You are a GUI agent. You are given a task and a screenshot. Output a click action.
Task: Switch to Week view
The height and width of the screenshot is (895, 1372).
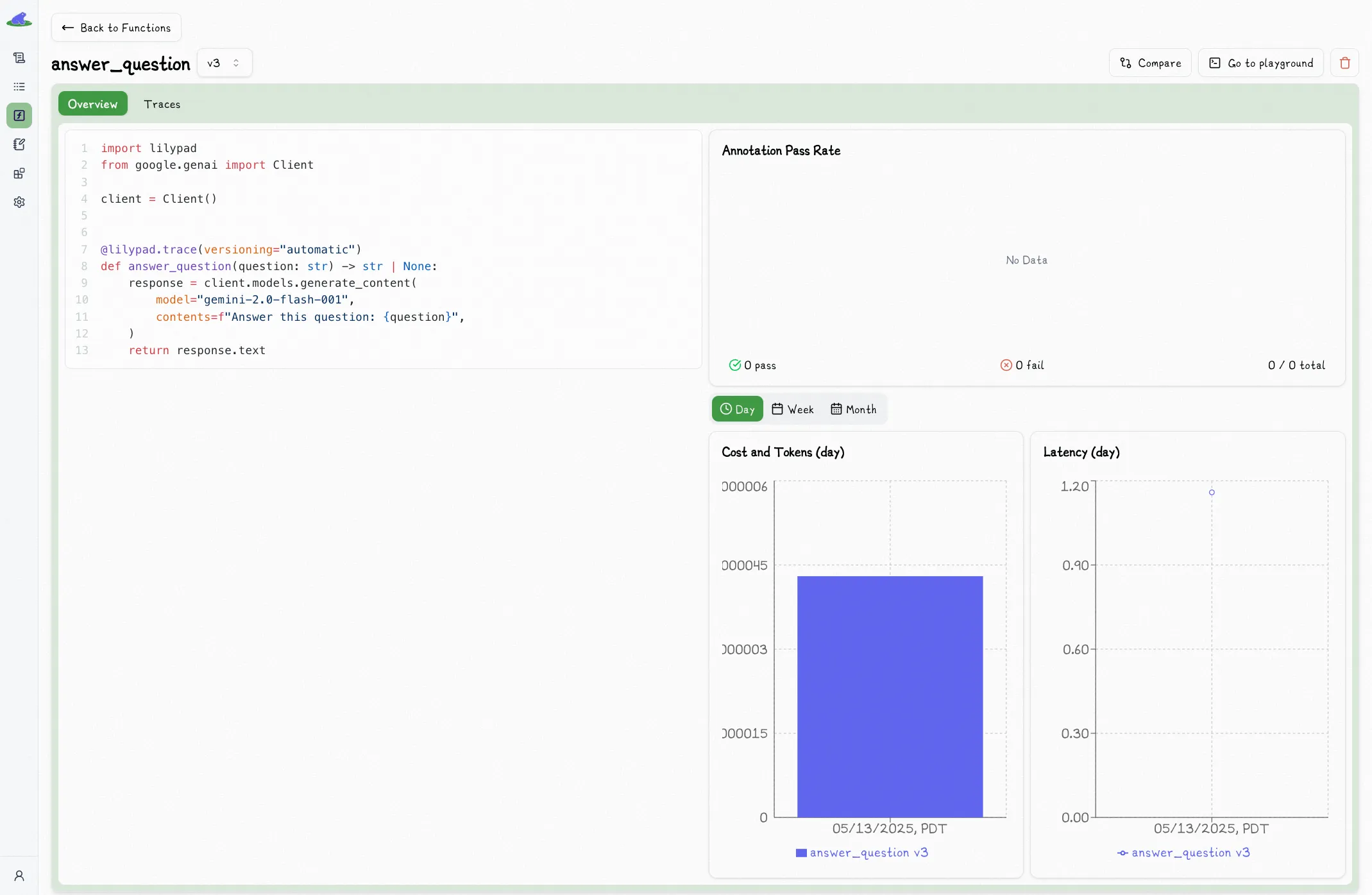793,409
